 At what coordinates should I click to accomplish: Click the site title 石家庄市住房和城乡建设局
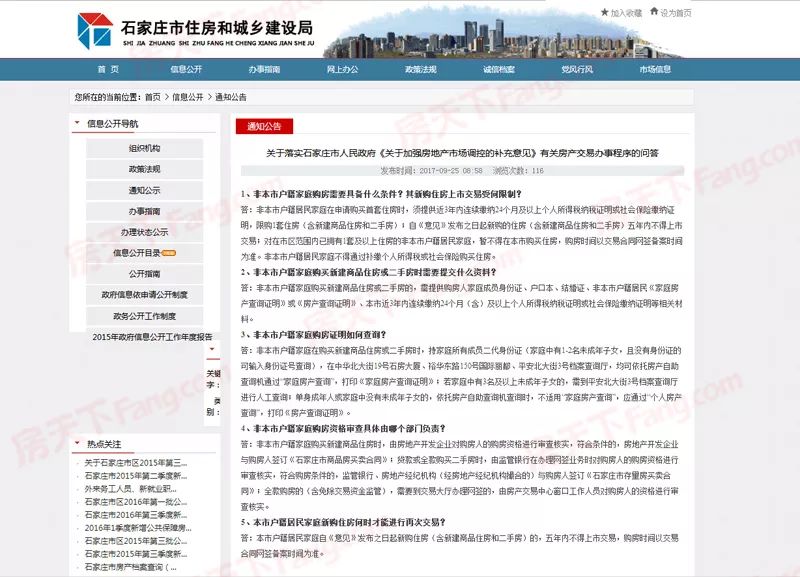click(x=217, y=27)
